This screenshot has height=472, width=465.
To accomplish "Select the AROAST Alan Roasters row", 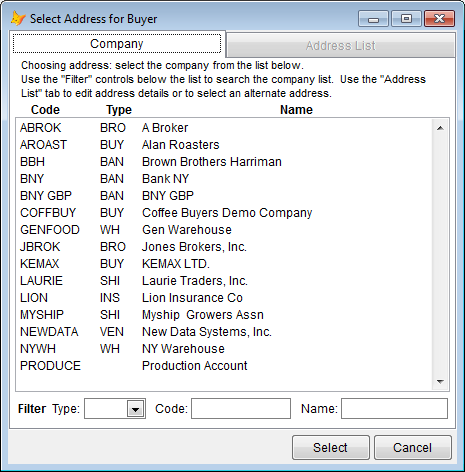I will pyautogui.click(x=224, y=145).
